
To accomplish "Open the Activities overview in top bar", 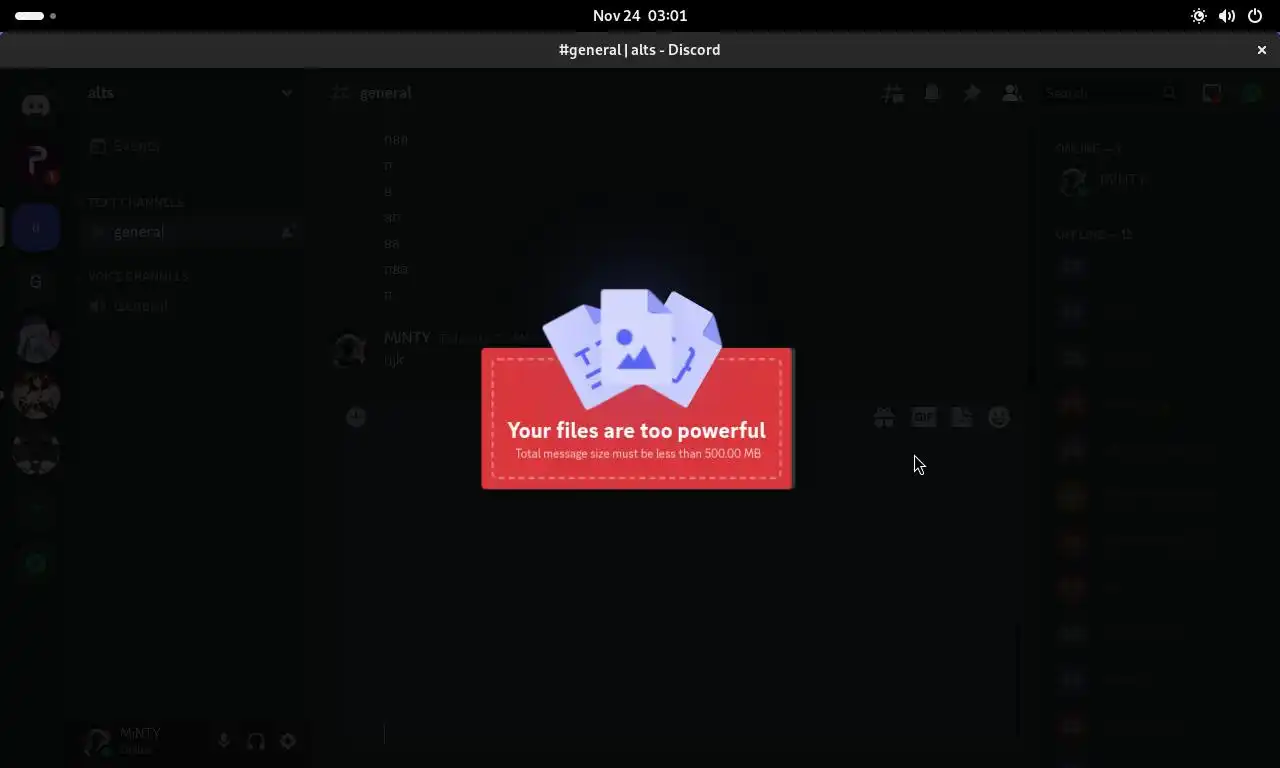I will tap(36, 16).
